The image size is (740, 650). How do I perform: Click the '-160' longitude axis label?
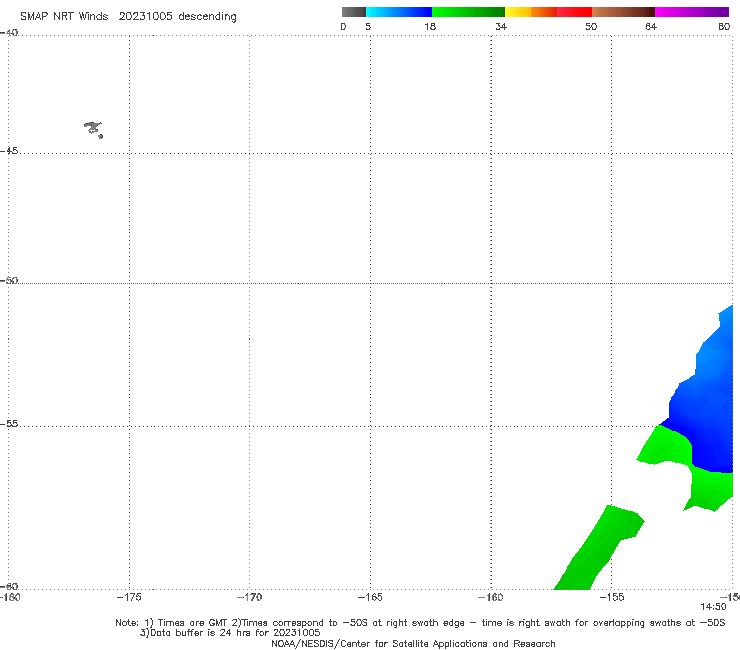(491, 597)
